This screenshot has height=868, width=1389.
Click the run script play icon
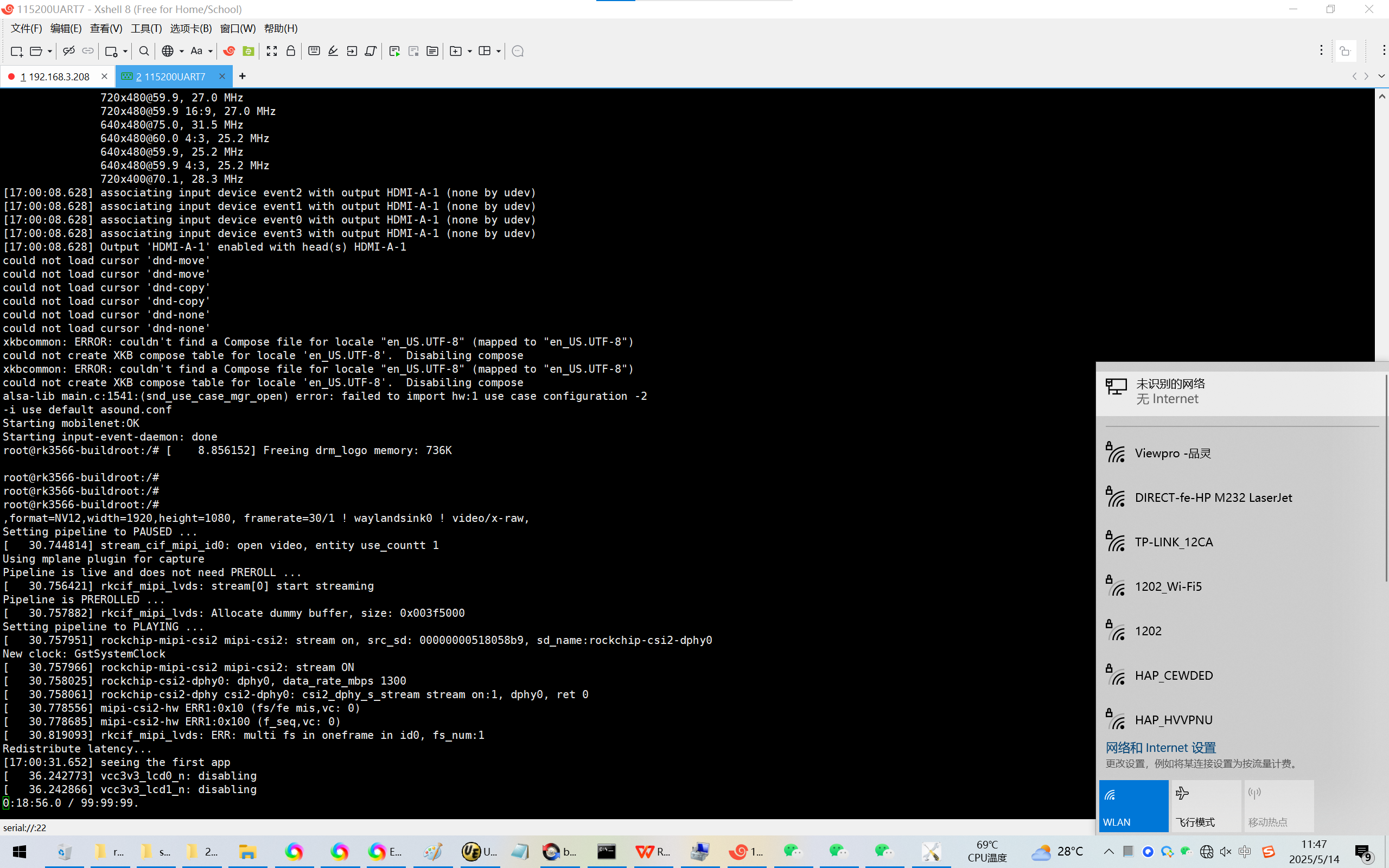(x=394, y=51)
